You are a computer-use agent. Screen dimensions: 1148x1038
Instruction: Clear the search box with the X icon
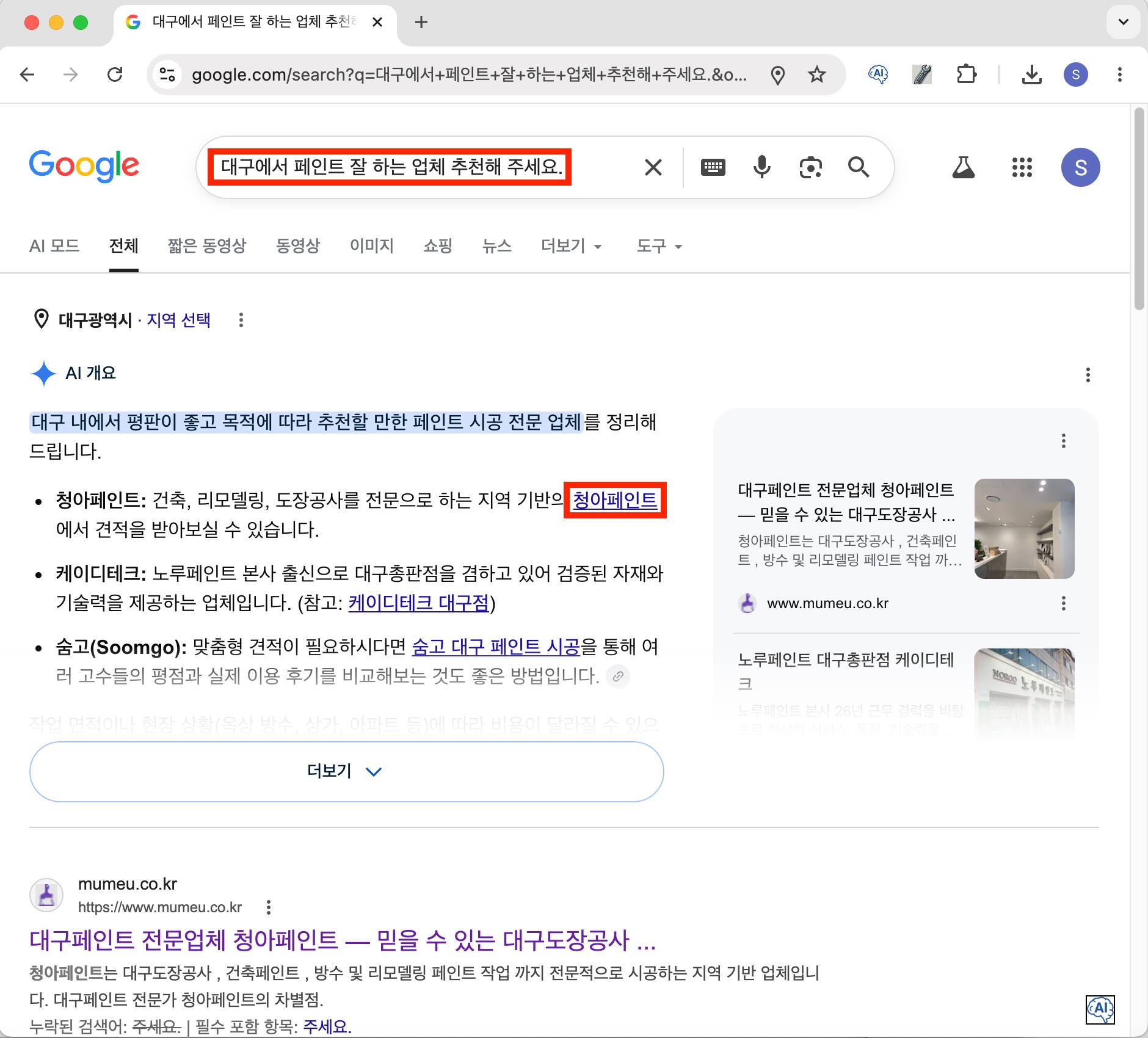pos(653,167)
